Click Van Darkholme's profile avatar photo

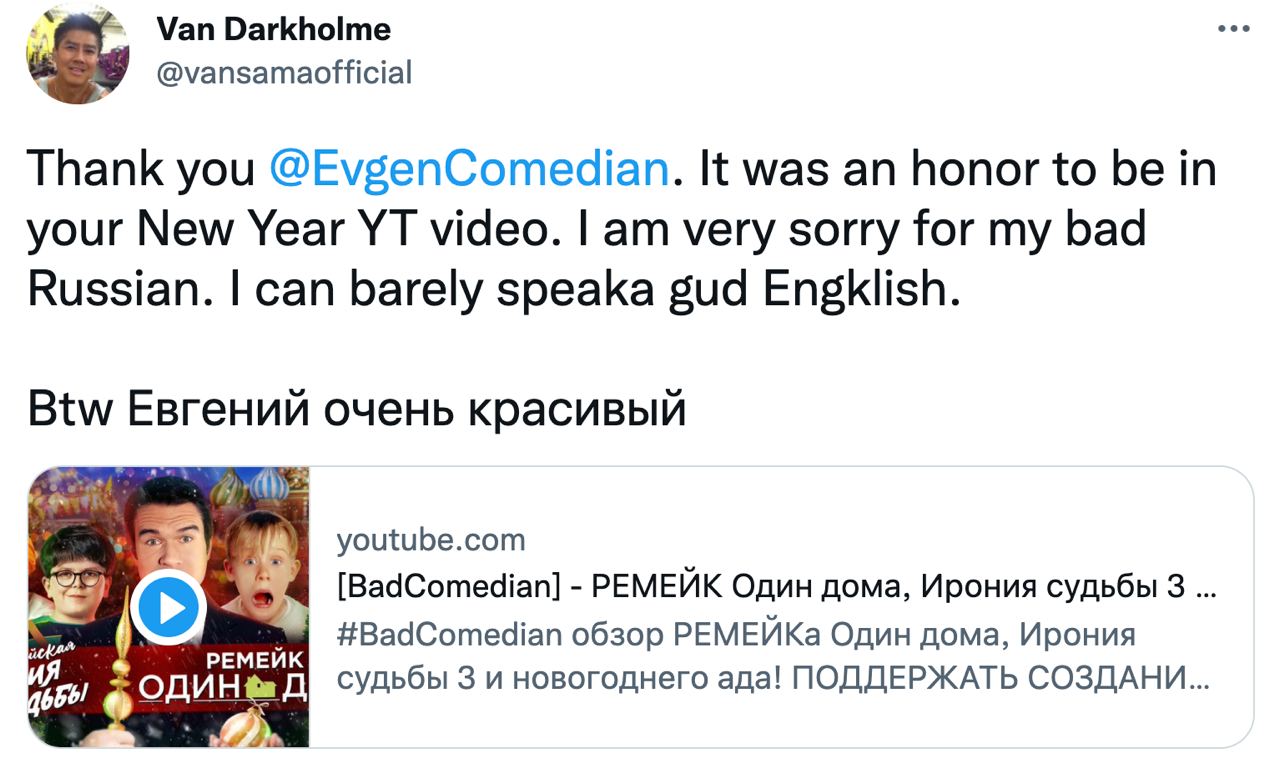pos(77,54)
